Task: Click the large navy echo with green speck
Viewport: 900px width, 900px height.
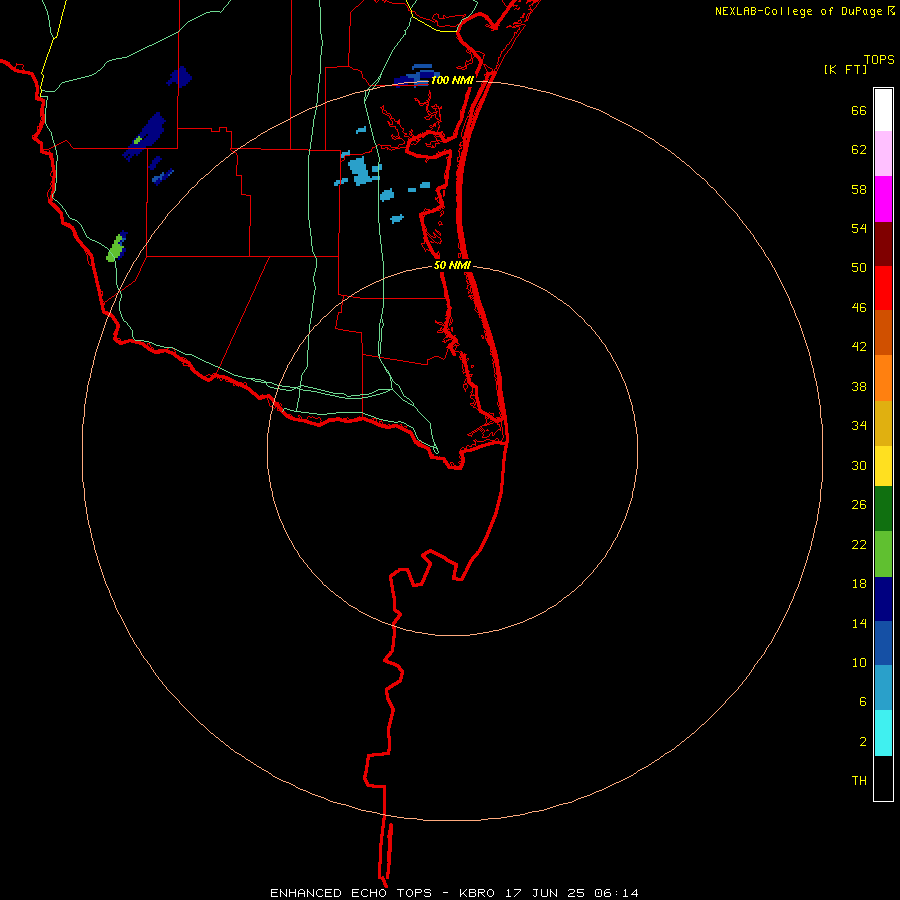Action: (145, 136)
